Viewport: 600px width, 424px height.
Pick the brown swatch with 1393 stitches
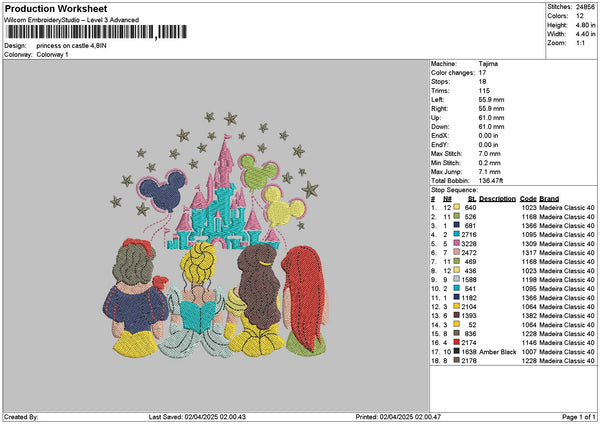[457, 315]
